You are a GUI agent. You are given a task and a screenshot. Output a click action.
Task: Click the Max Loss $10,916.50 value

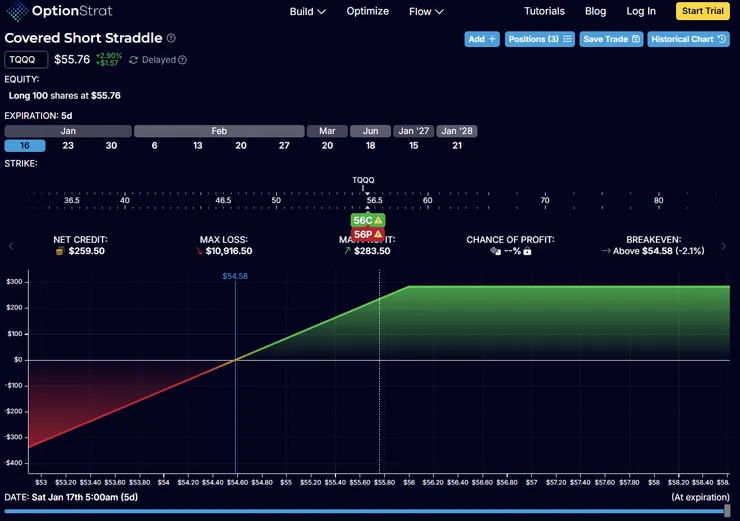pyautogui.click(x=229, y=251)
